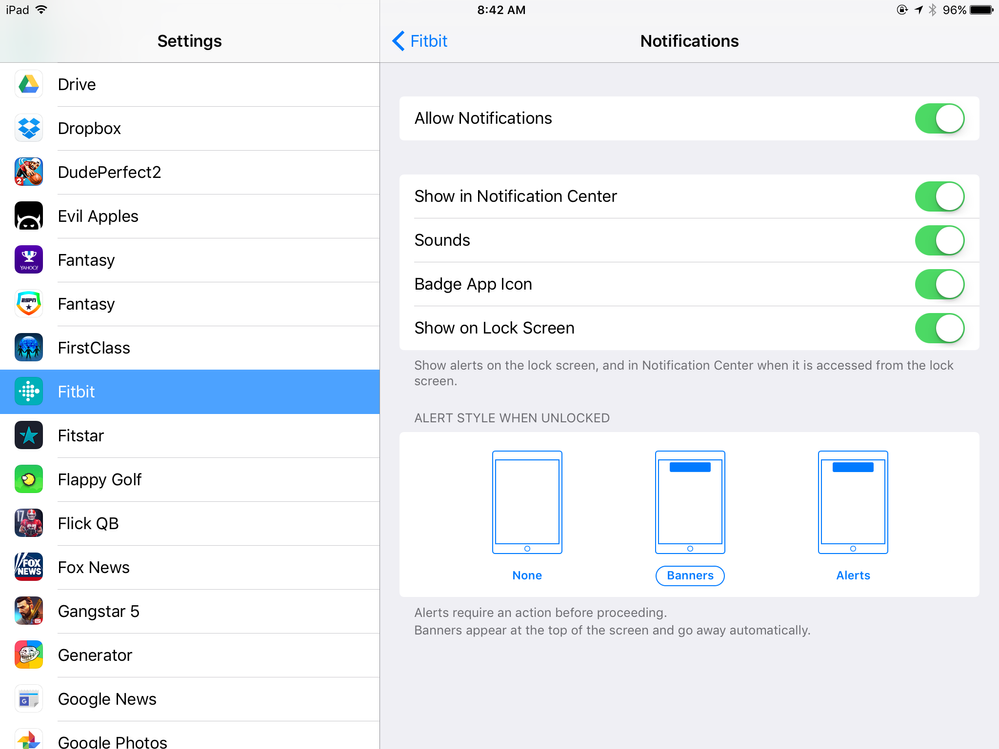Viewport: 999px width, 749px height.
Task: Tap the Alert Style When Unlocked header
Action: (x=512, y=418)
